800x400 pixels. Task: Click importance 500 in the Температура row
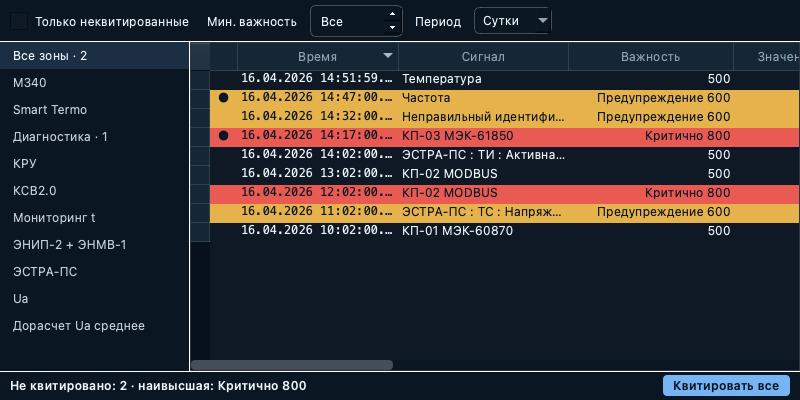(651, 79)
